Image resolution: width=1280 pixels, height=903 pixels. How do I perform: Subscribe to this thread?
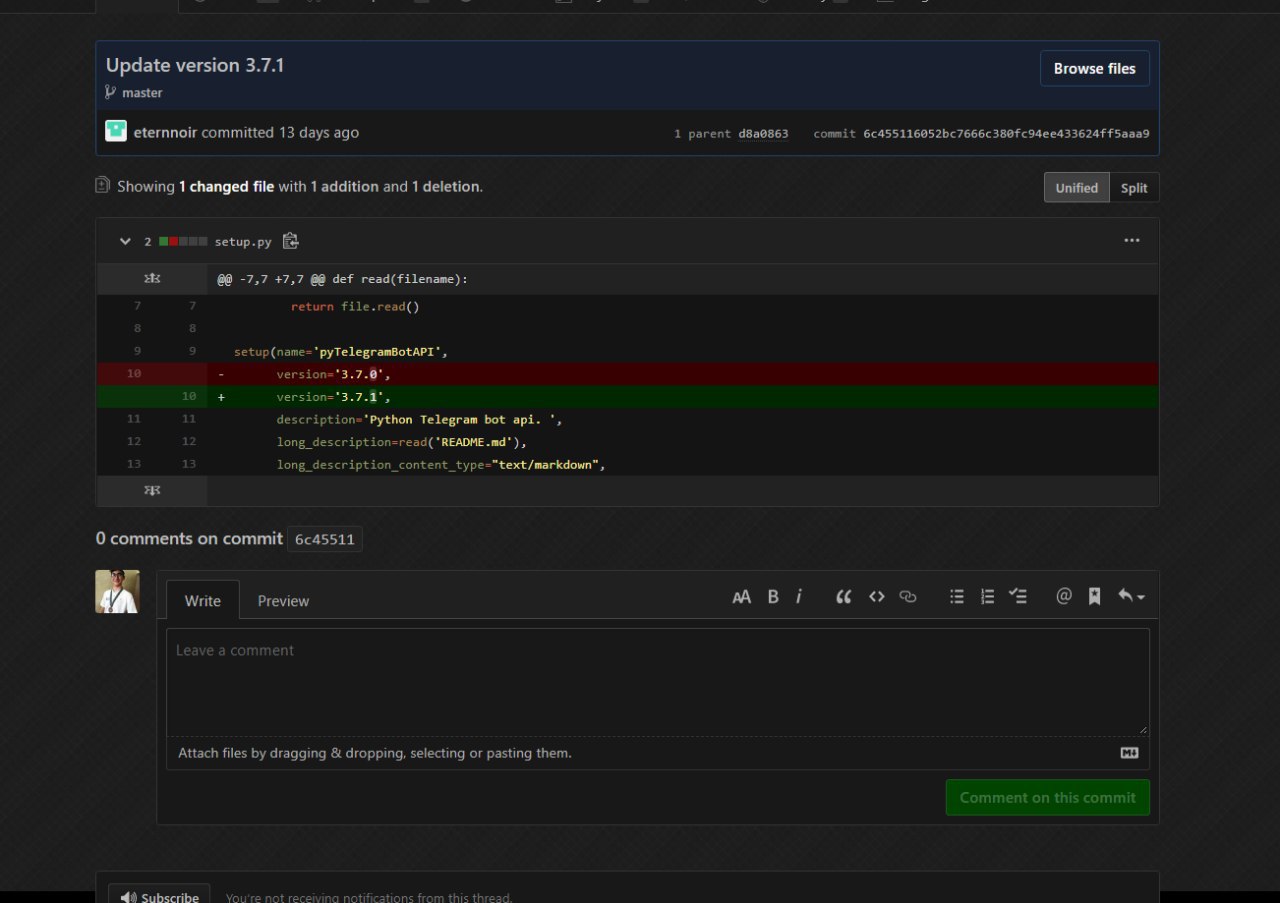coord(159,895)
